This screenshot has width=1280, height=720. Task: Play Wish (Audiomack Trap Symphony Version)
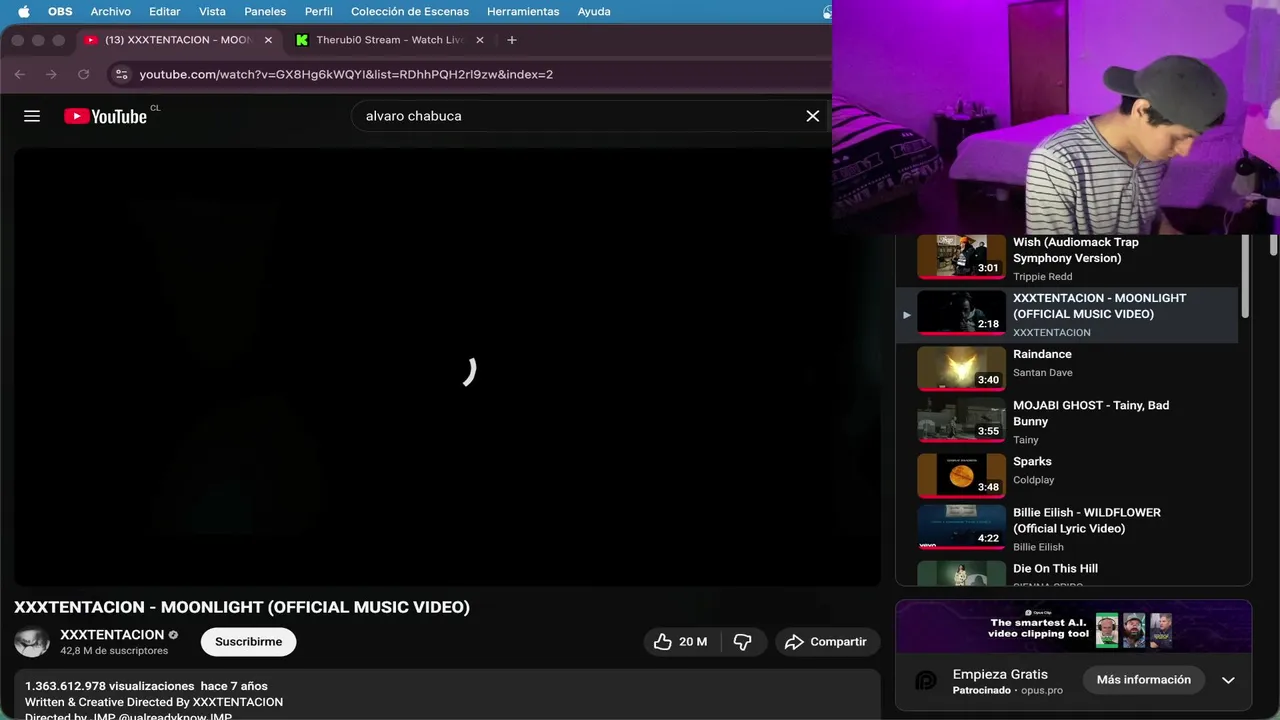(x=1068, y=258)
